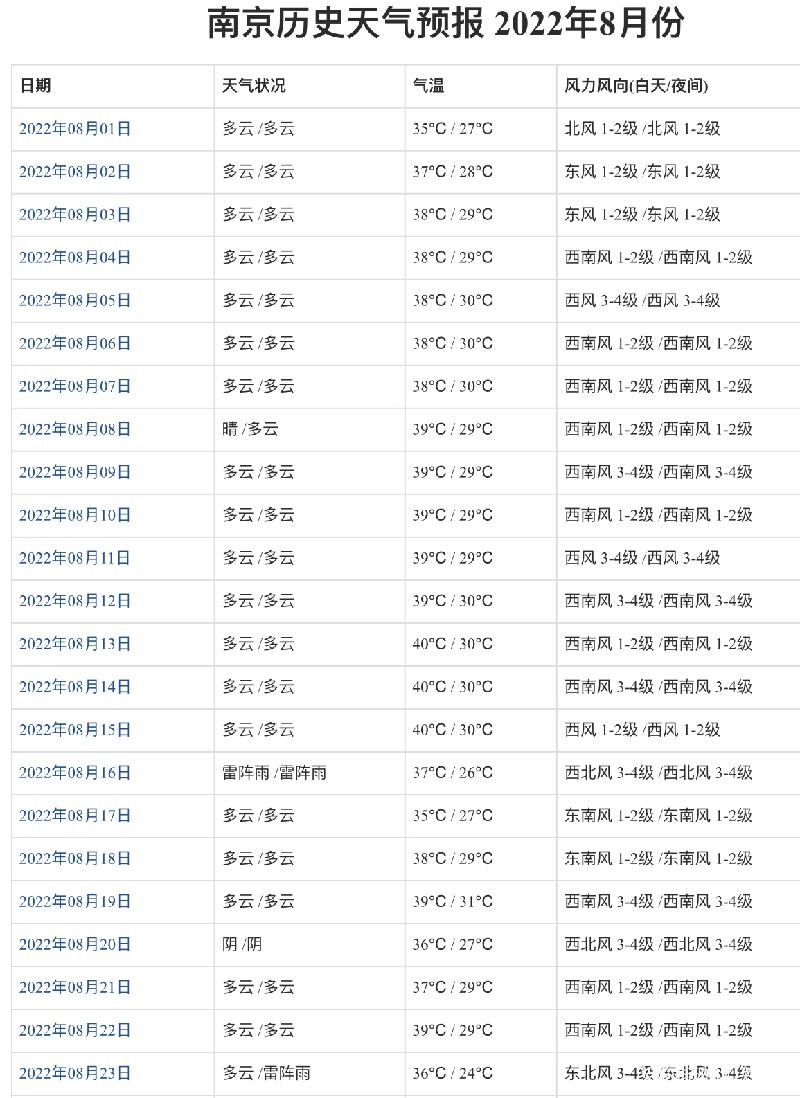The image size is (800, 1098).
Task: Open the 2022年08月01日 date link
Action: [x=75, y=129]
